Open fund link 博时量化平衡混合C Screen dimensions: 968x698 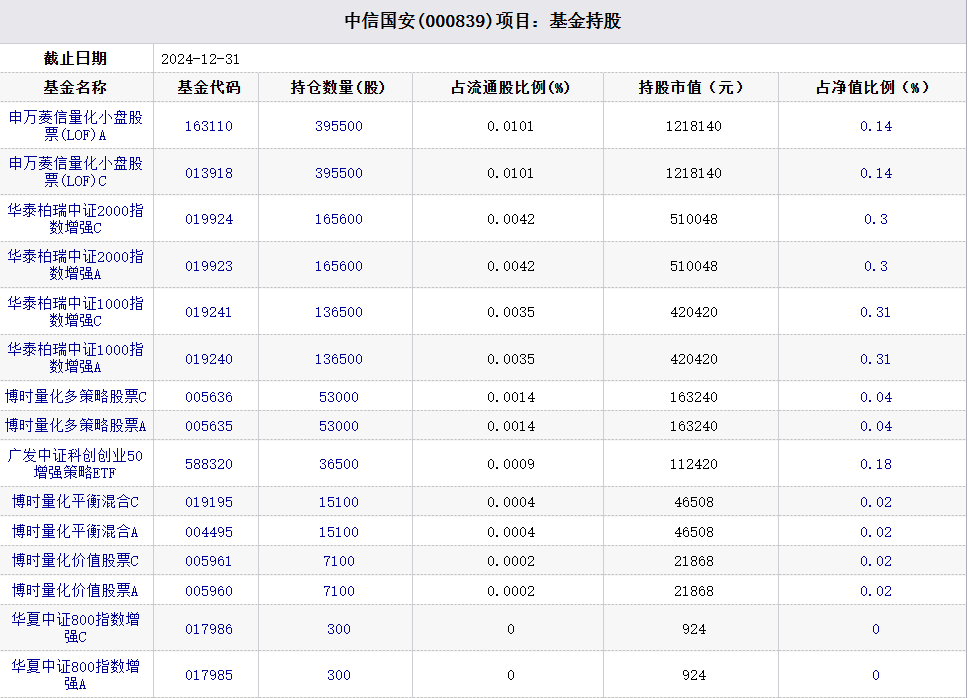click(76, 502)
